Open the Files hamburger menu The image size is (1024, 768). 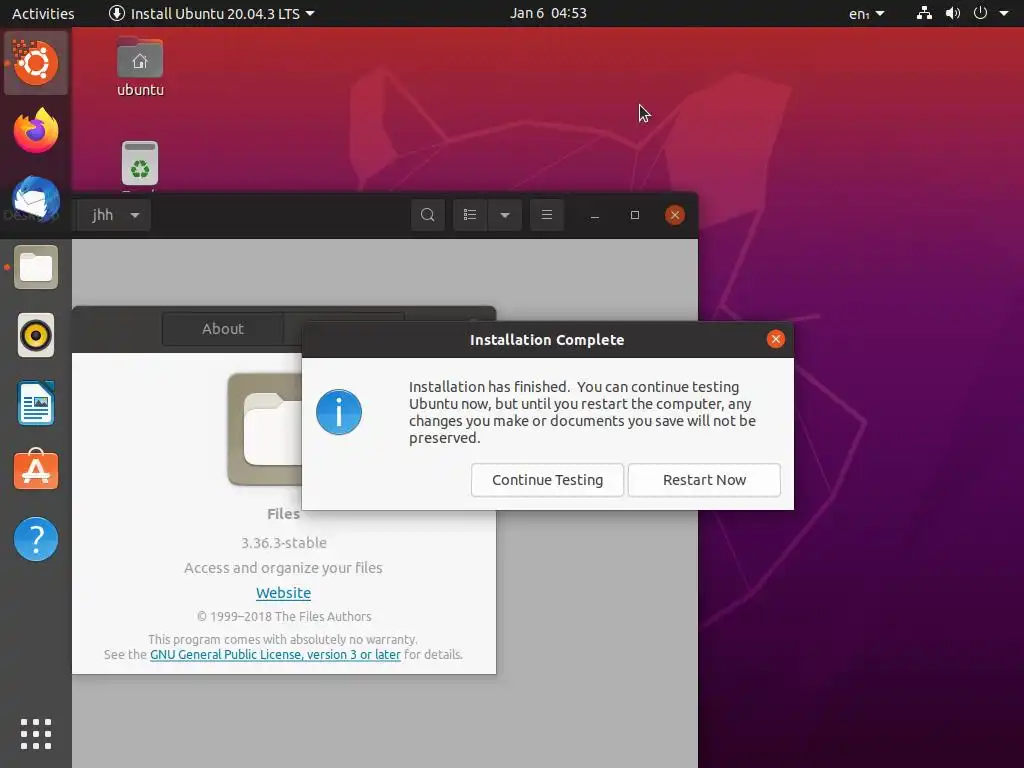[547, 215]
